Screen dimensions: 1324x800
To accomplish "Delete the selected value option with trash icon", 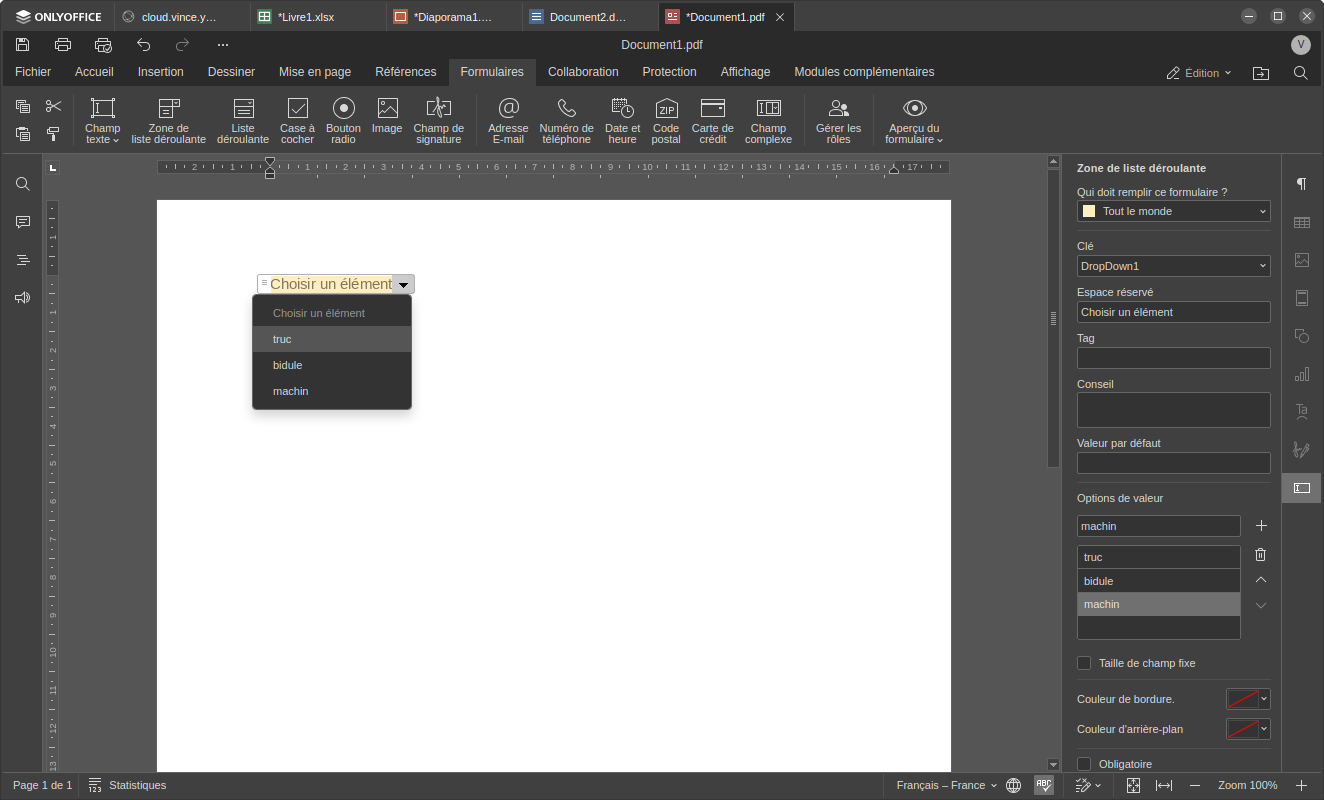I will (1260, 555).
